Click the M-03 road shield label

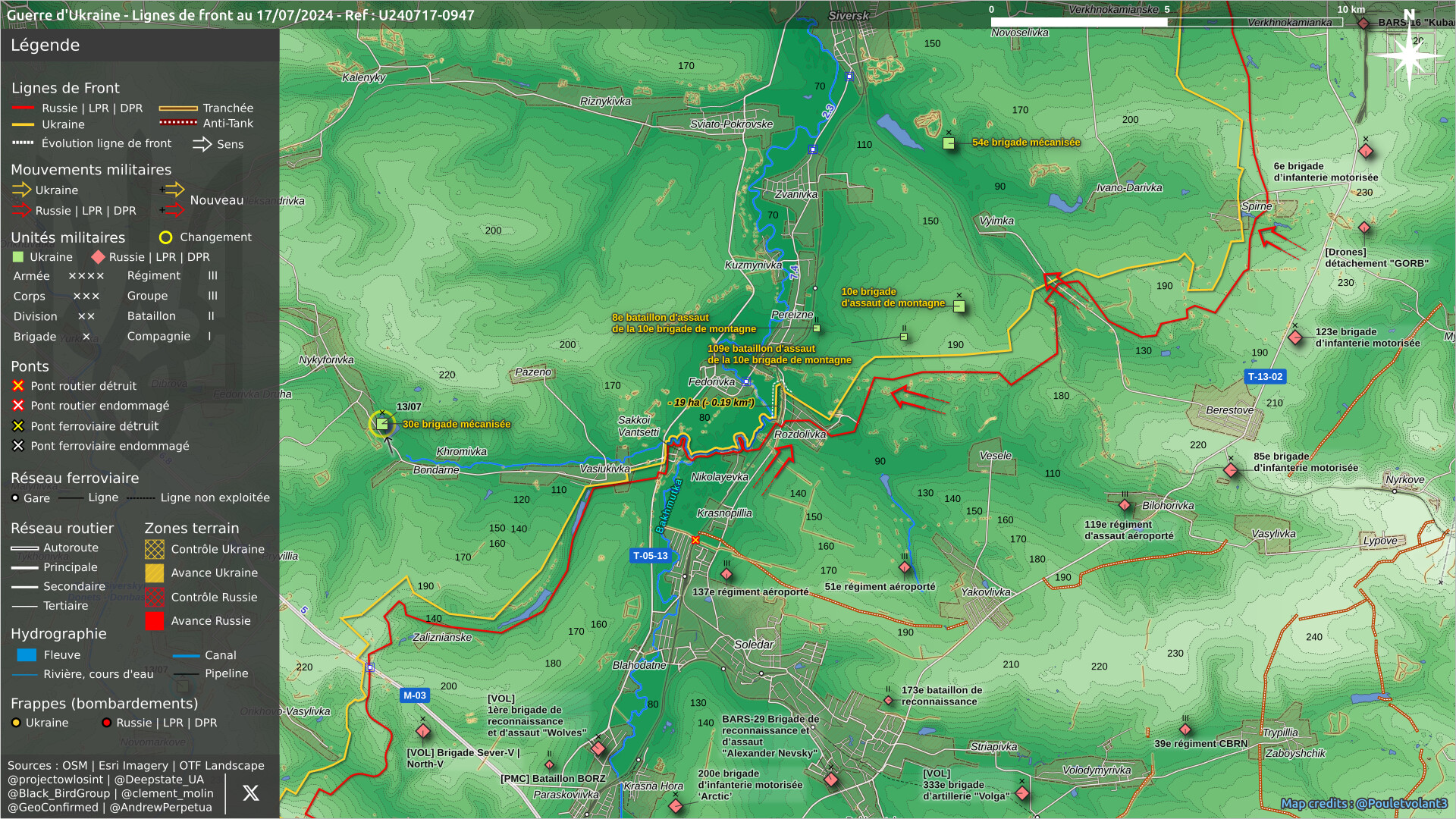tap(415, 695)
